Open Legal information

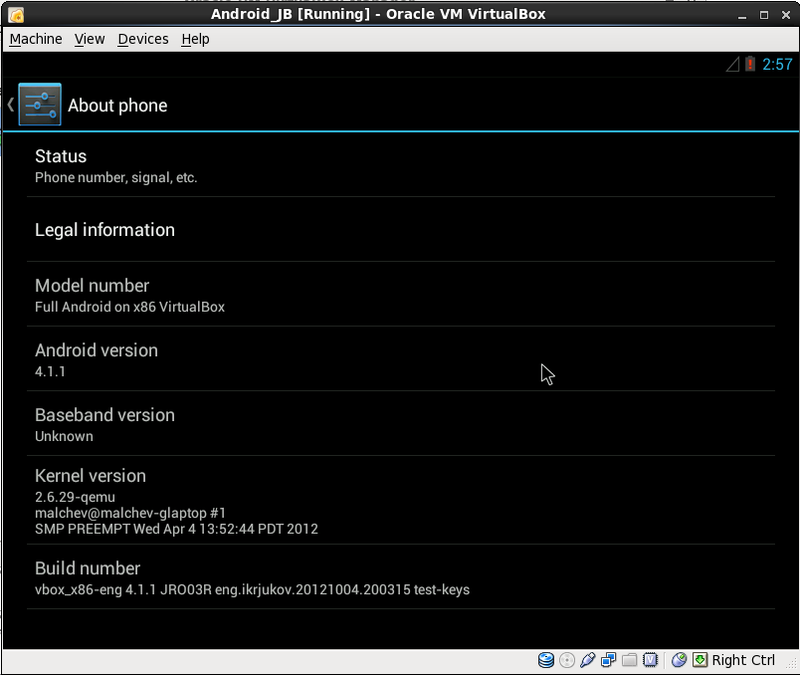pyautogui.click(x=401, y=230)
